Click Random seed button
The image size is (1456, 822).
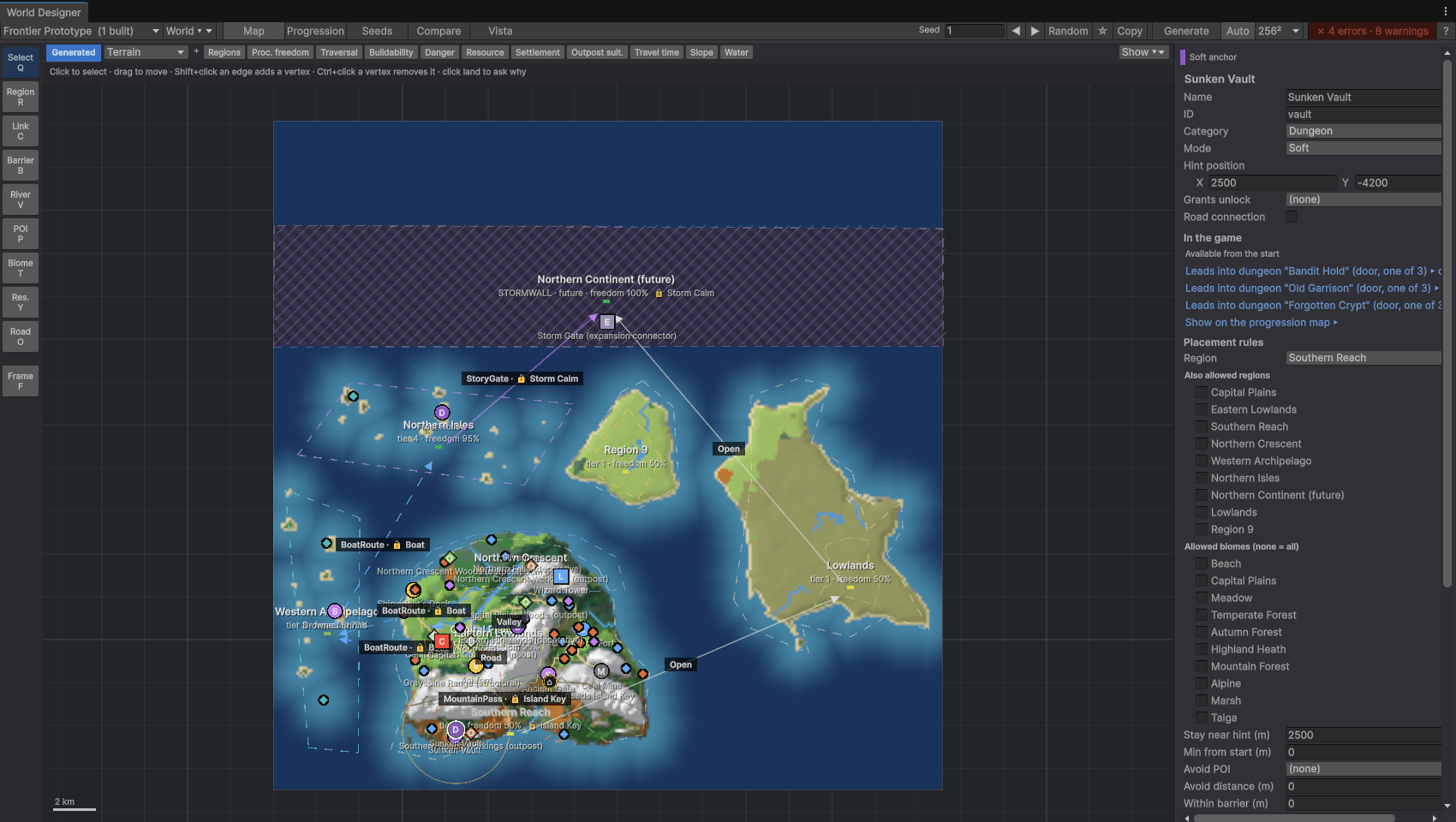(x=1068, y=31)
